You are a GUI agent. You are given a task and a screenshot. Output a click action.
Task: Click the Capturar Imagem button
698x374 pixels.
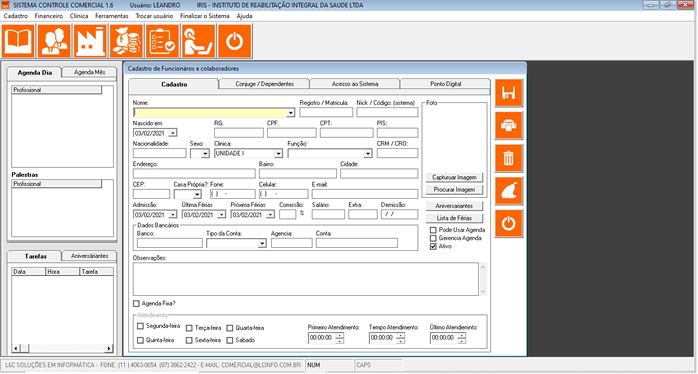pos(454,177)
